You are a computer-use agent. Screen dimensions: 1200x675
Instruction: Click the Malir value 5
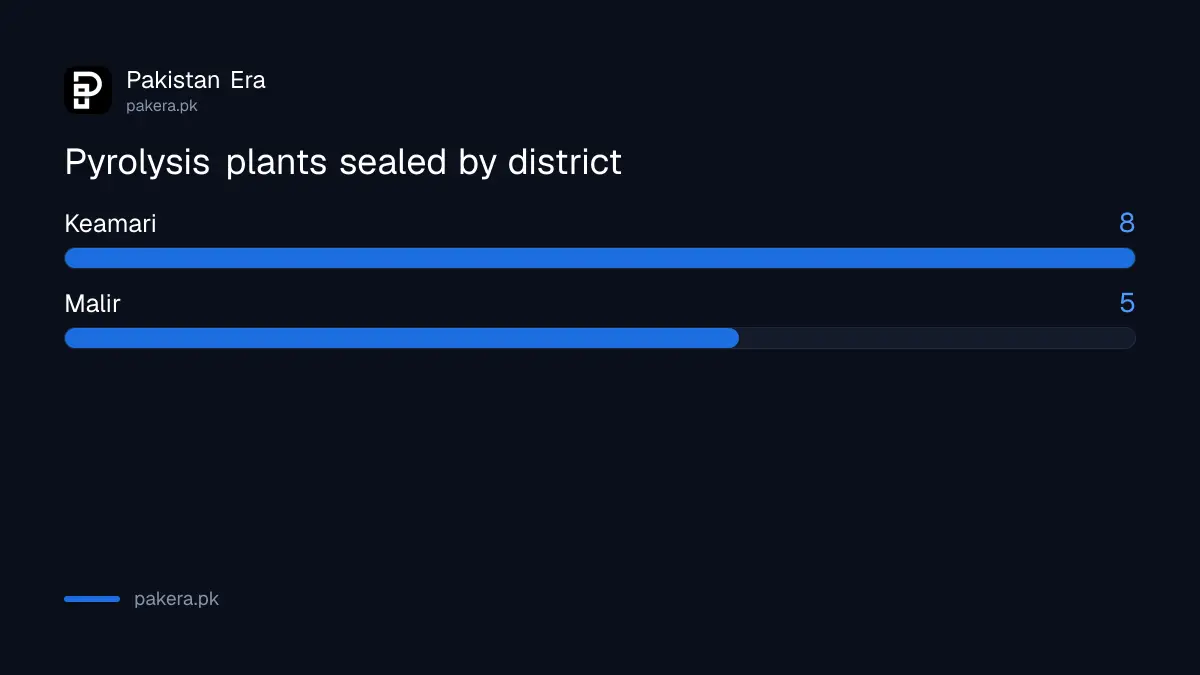(1127, 303)
